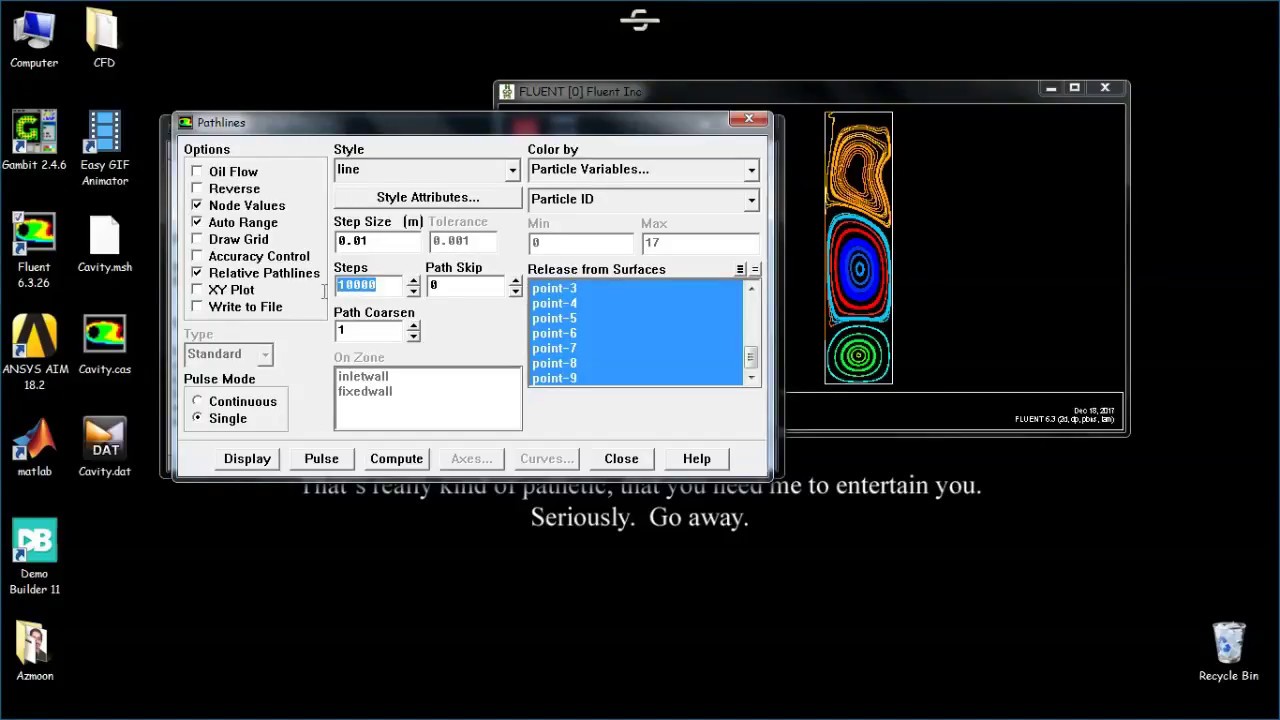
Task: Uncheck the Auto Range option
Action: click(x=197, y=223)
